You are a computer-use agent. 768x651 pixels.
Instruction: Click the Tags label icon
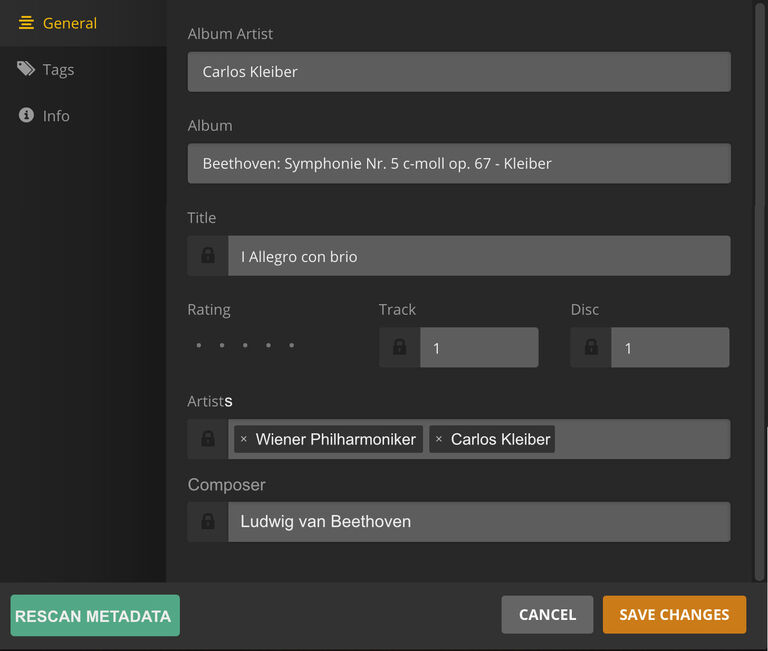[26, 69]
